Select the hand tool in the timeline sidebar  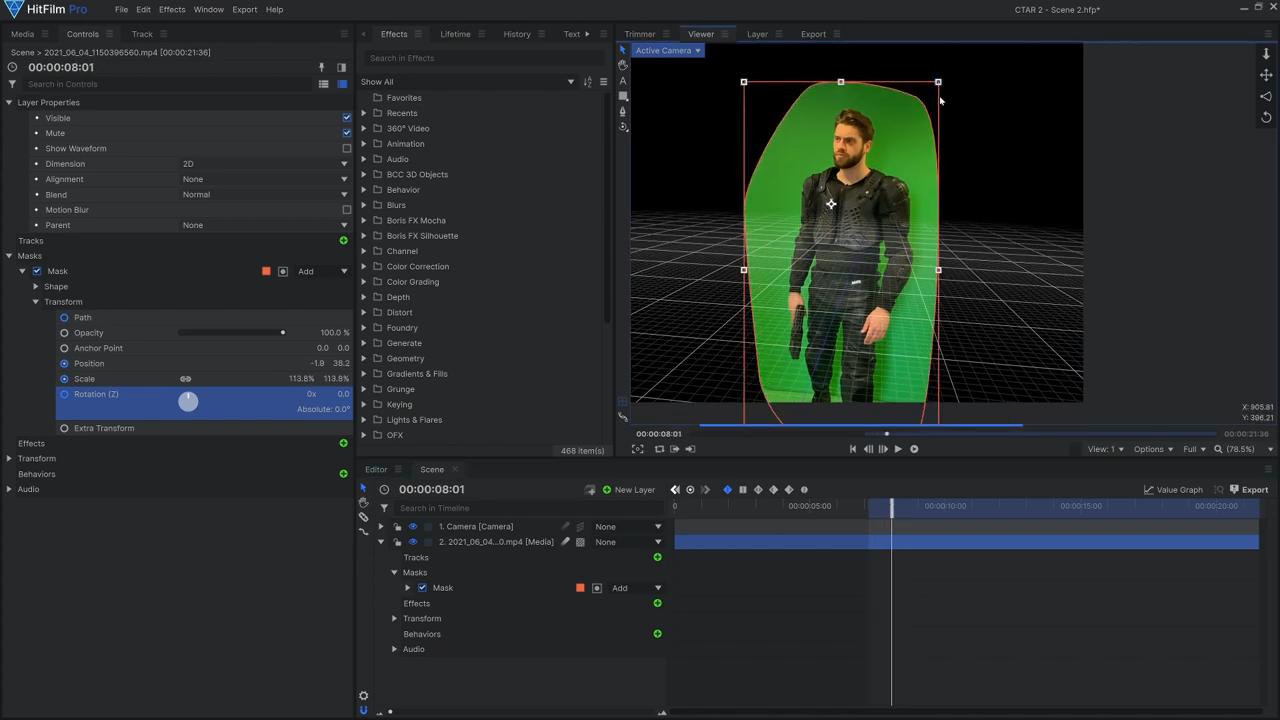[x=363, y=503]
